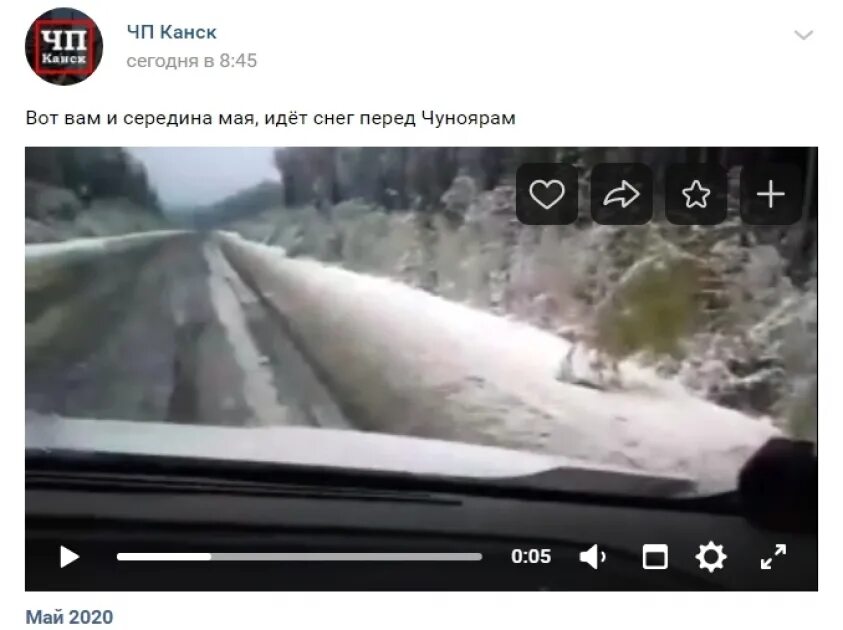Click the post caption about snow in May
The image size is (843, 630).
(x=270, y=118)
